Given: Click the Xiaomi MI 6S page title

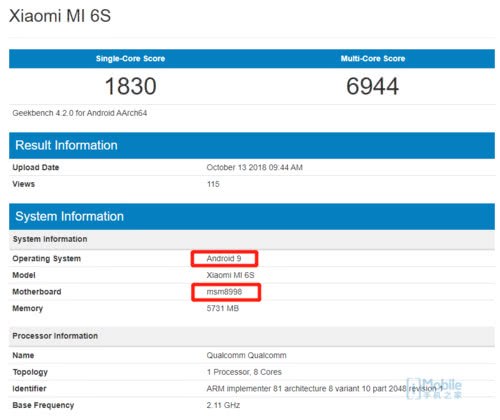Looking at the screenshot, I should pos(60,16).
